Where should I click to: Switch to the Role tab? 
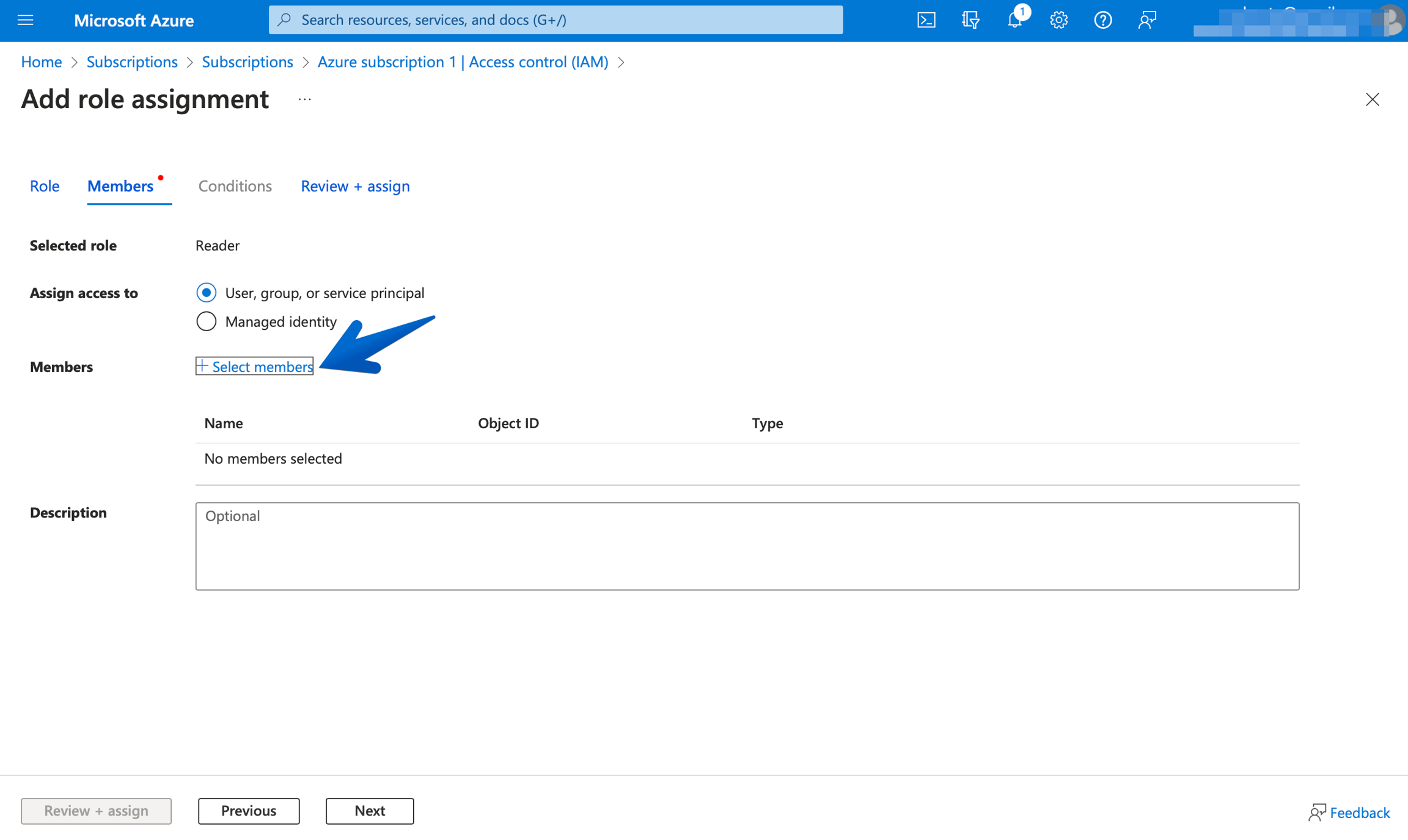point(45,186)
